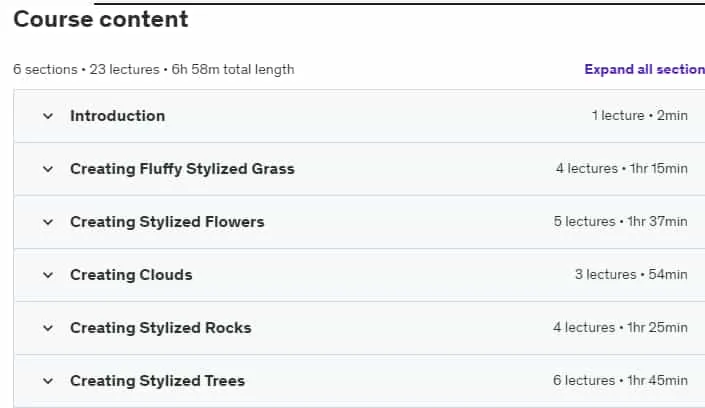Open the Creating Fluffy Stylized Grass title

(182, 169)
